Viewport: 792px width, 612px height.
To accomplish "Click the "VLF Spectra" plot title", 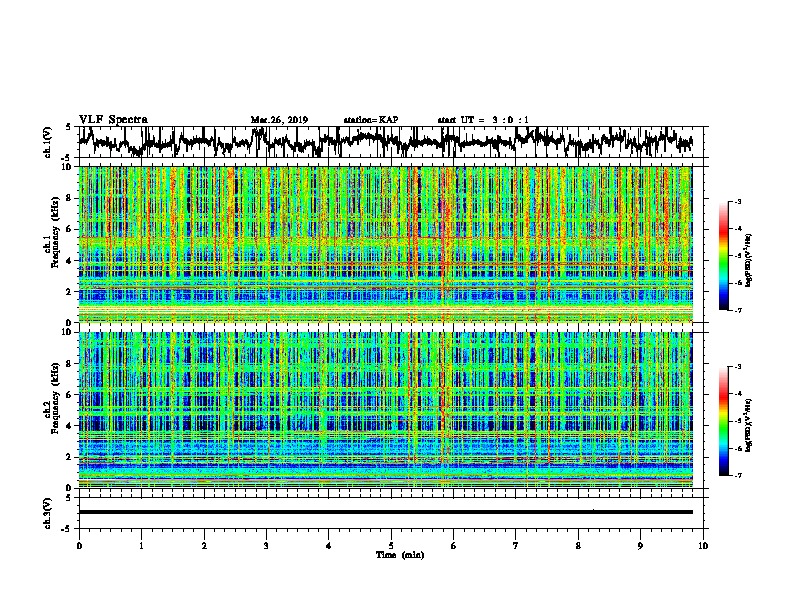I will [113, 120].
